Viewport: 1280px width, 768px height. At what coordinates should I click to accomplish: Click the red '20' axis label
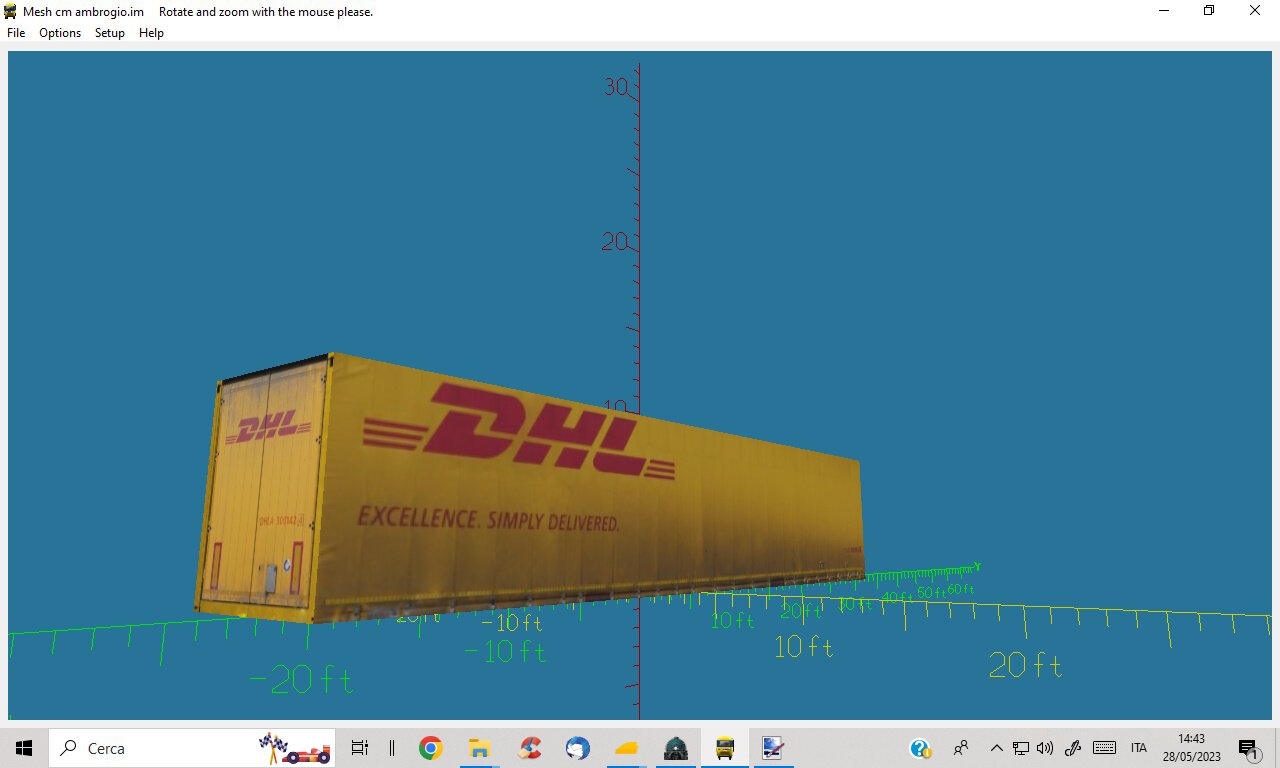pos(614,242)
